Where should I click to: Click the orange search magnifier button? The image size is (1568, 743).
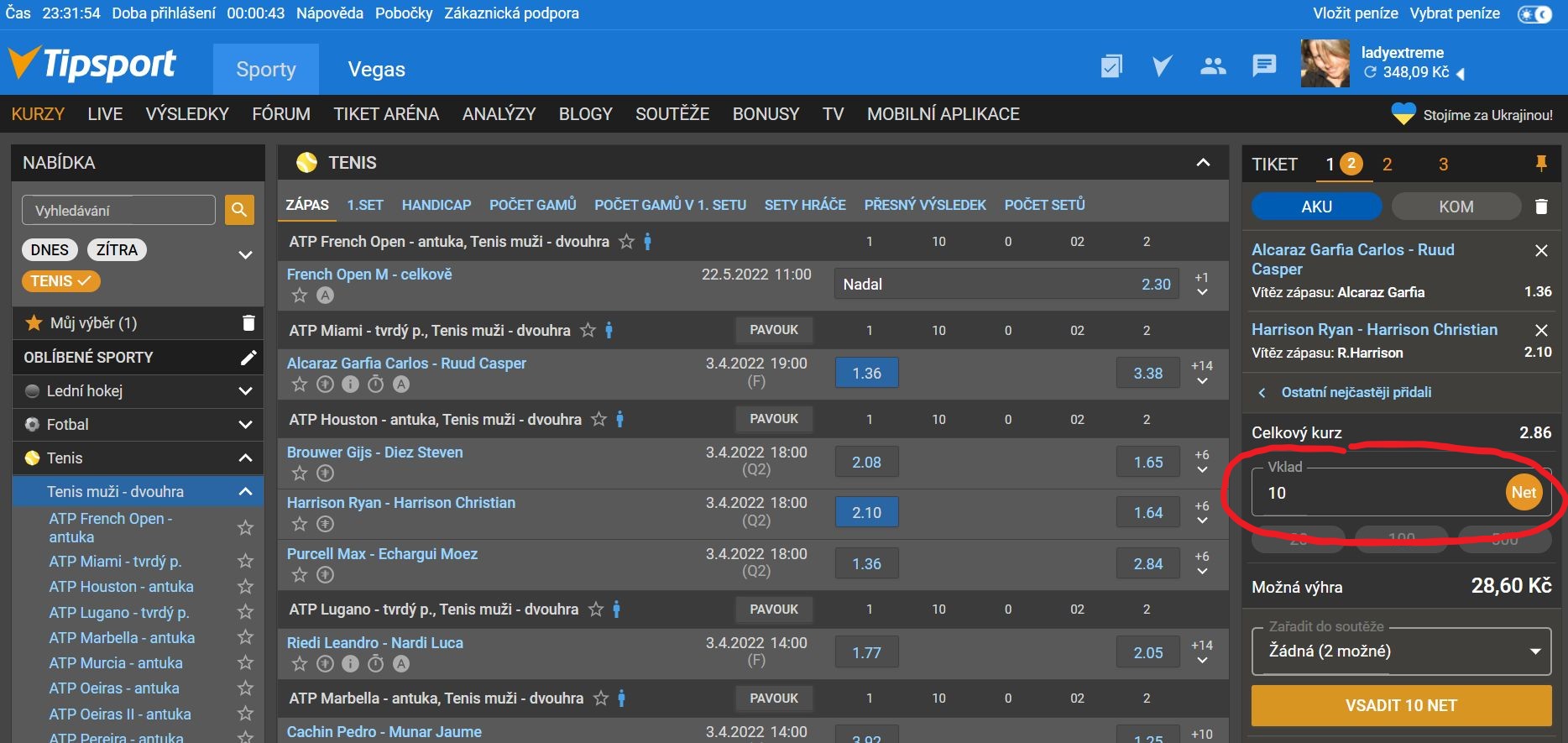[239, 210]
